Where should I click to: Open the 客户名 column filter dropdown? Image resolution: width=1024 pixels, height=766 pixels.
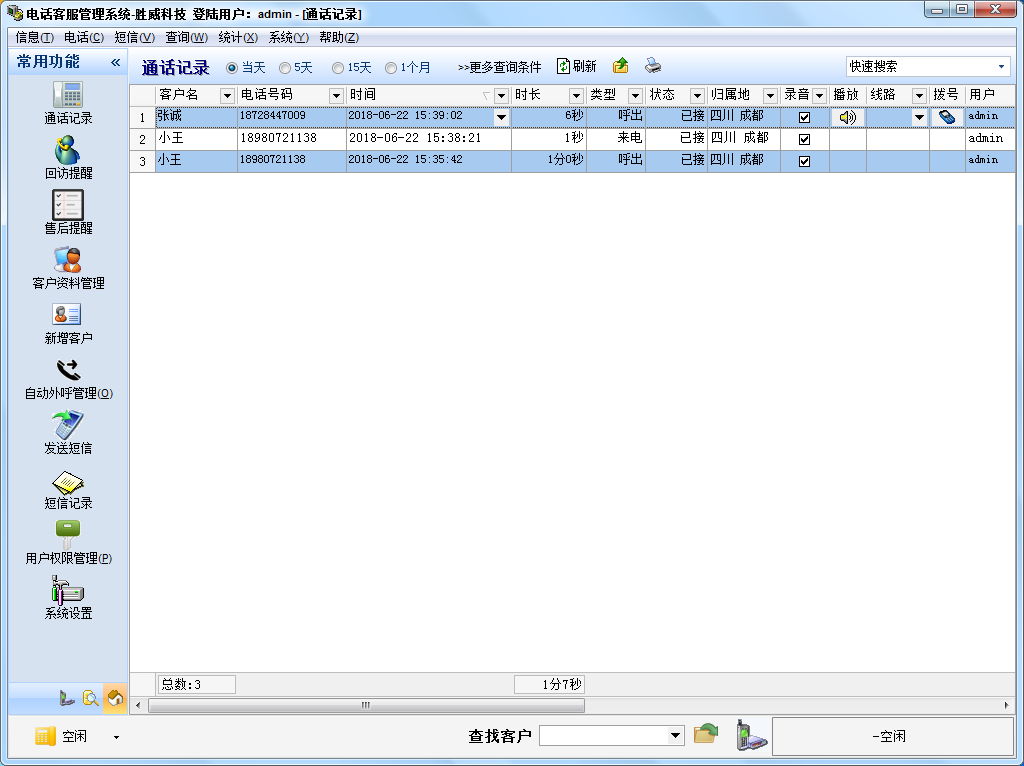click(227, 95)
